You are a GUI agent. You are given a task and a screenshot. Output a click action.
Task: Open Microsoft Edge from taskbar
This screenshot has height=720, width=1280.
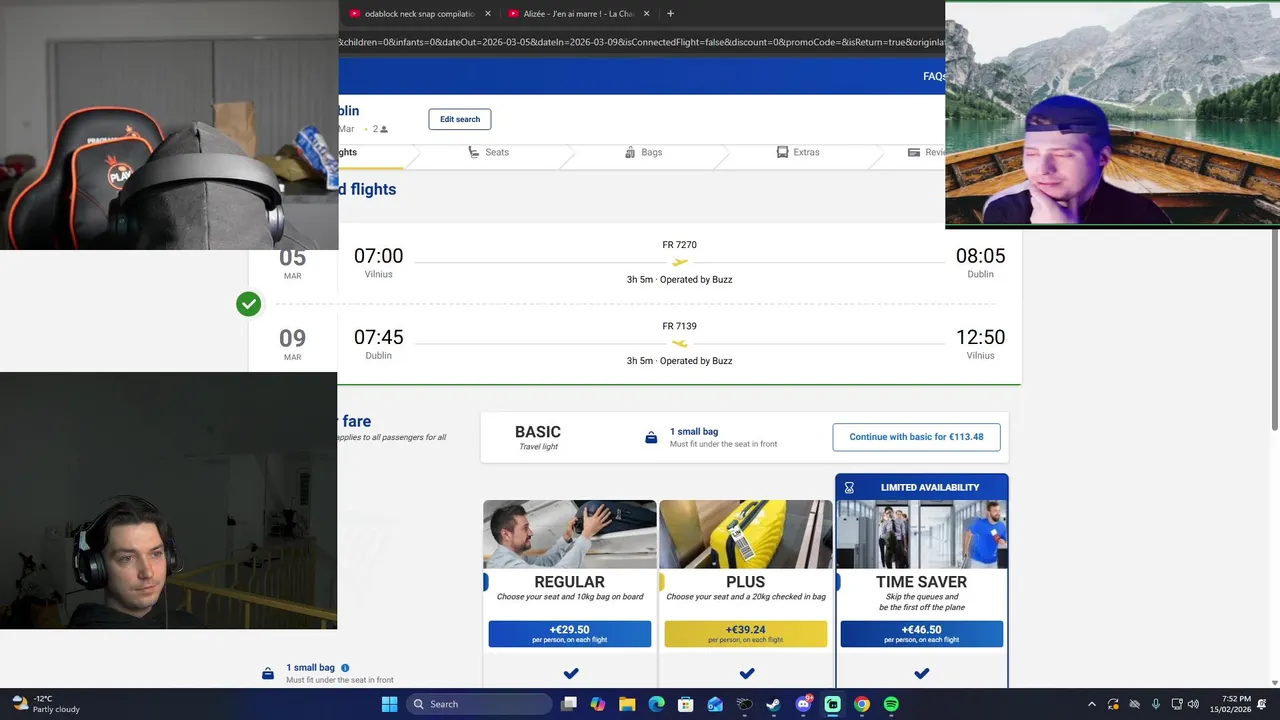[657, 704]
